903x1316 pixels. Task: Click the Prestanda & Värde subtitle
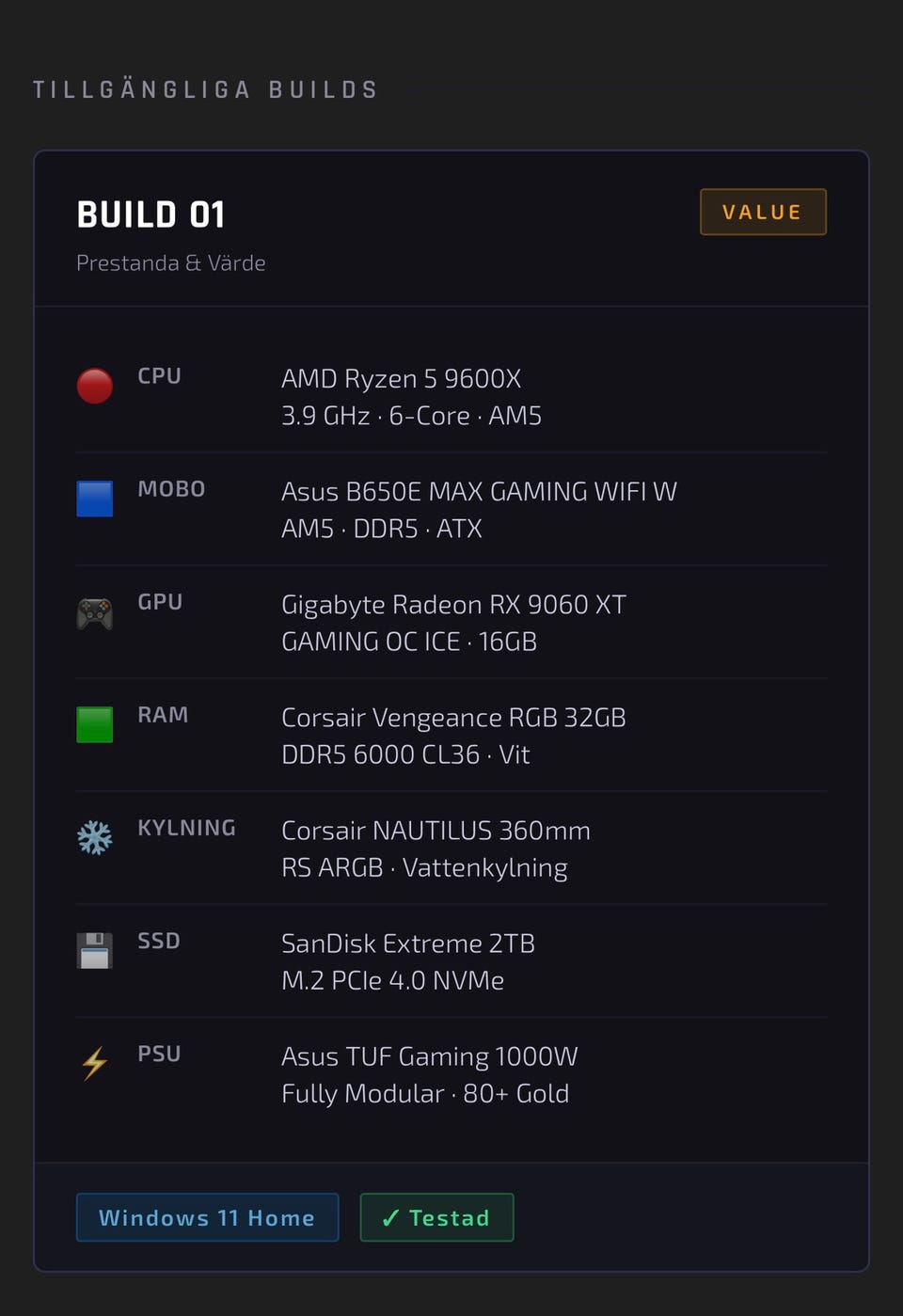pos(171,262)
